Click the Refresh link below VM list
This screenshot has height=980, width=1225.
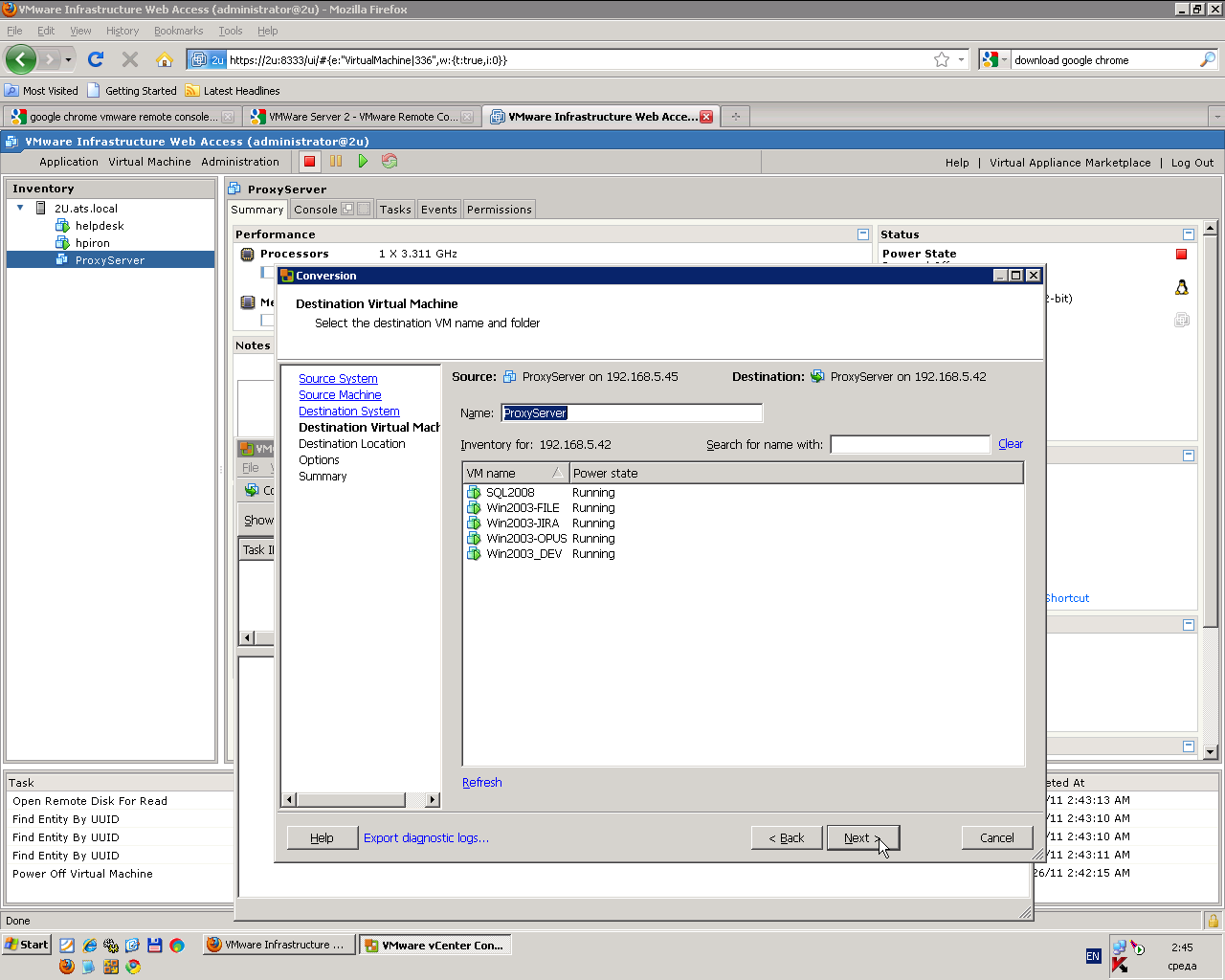(482, 782)
